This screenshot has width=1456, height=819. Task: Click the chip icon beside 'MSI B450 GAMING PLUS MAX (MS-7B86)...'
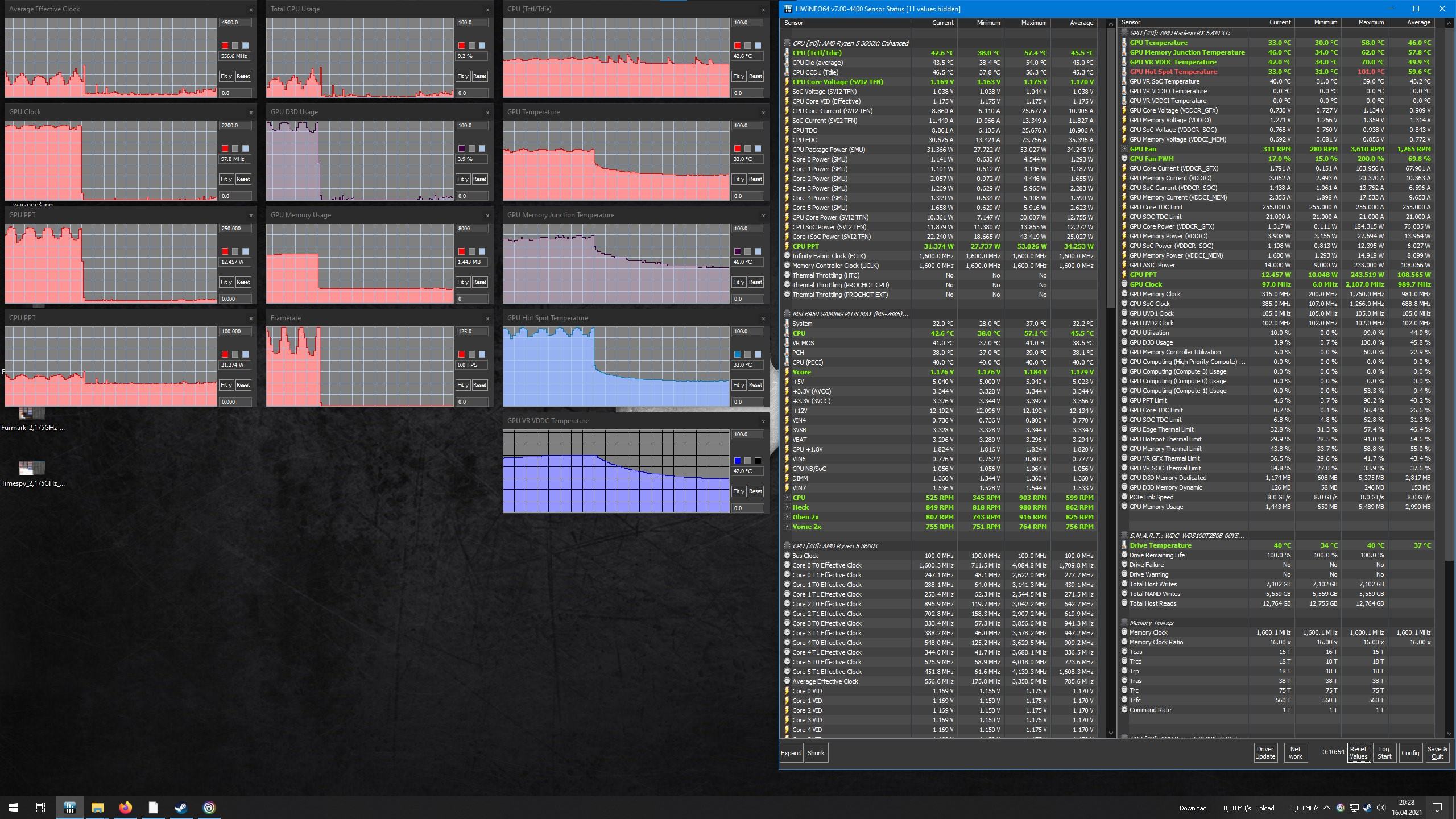[787, 314]
